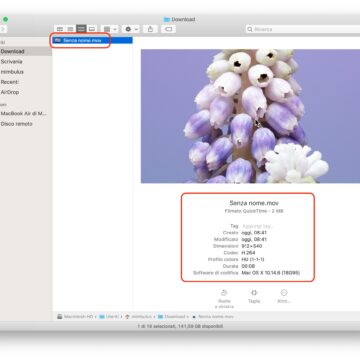Switch Finder to list view

tap(70, 29)
